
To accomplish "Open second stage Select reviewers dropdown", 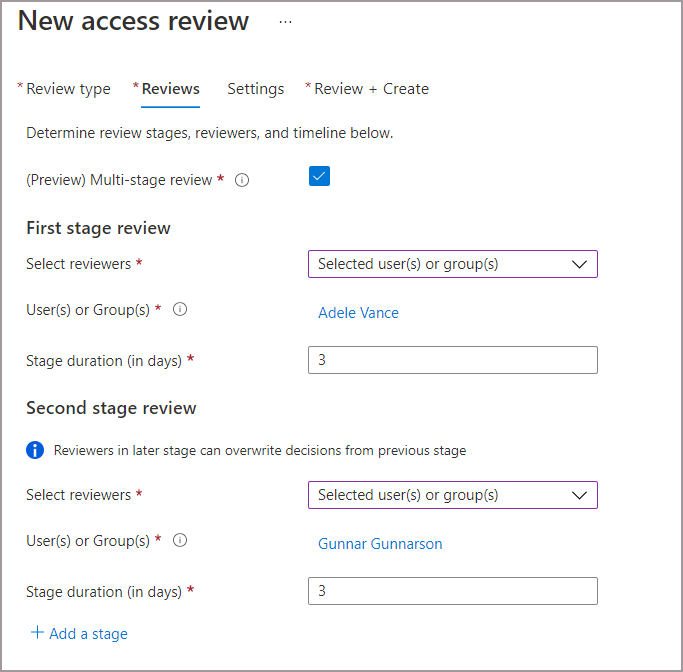I will [452, 495].
